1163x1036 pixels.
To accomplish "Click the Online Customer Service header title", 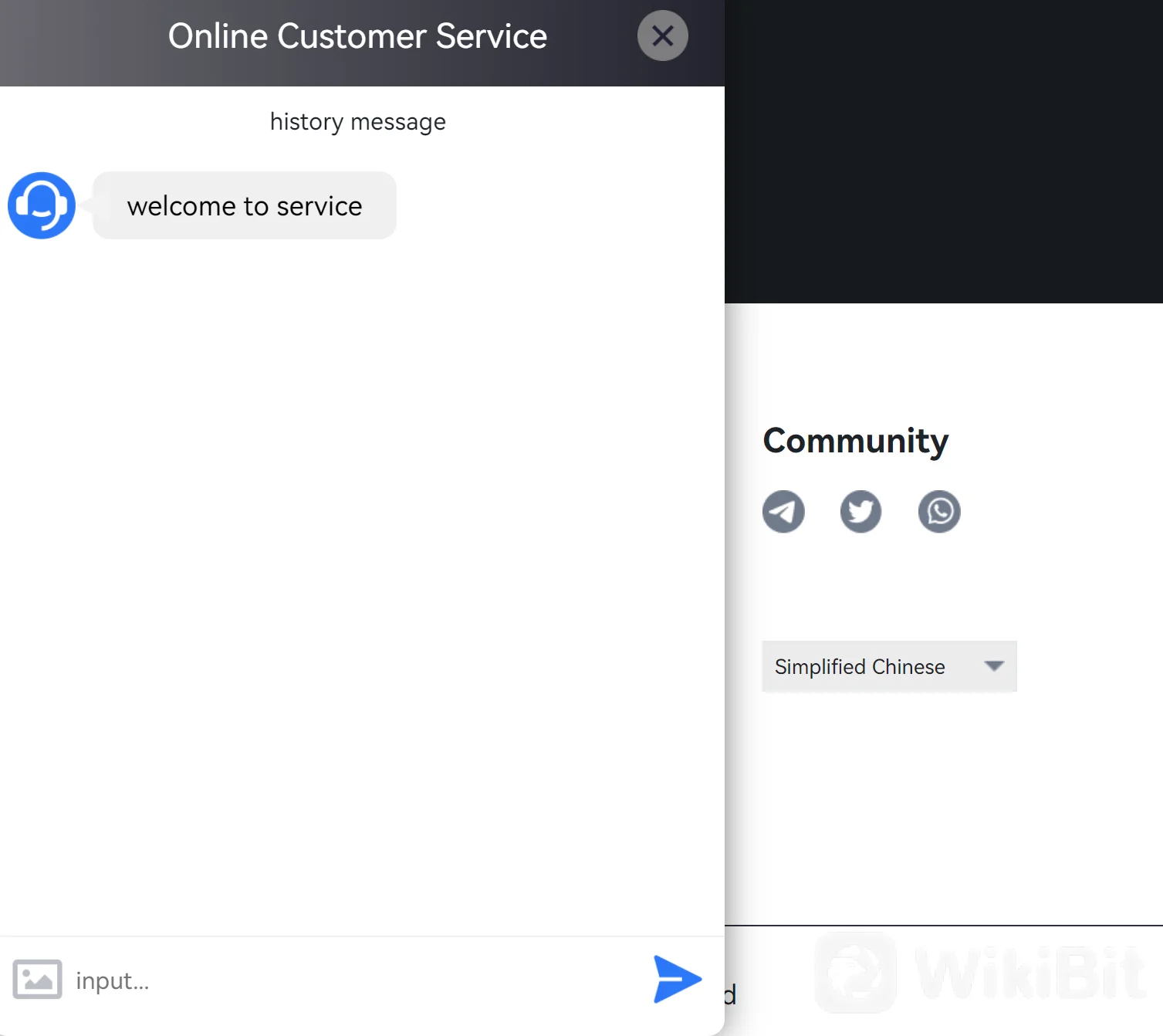I will pyautogui.click(x=357, y=36).
